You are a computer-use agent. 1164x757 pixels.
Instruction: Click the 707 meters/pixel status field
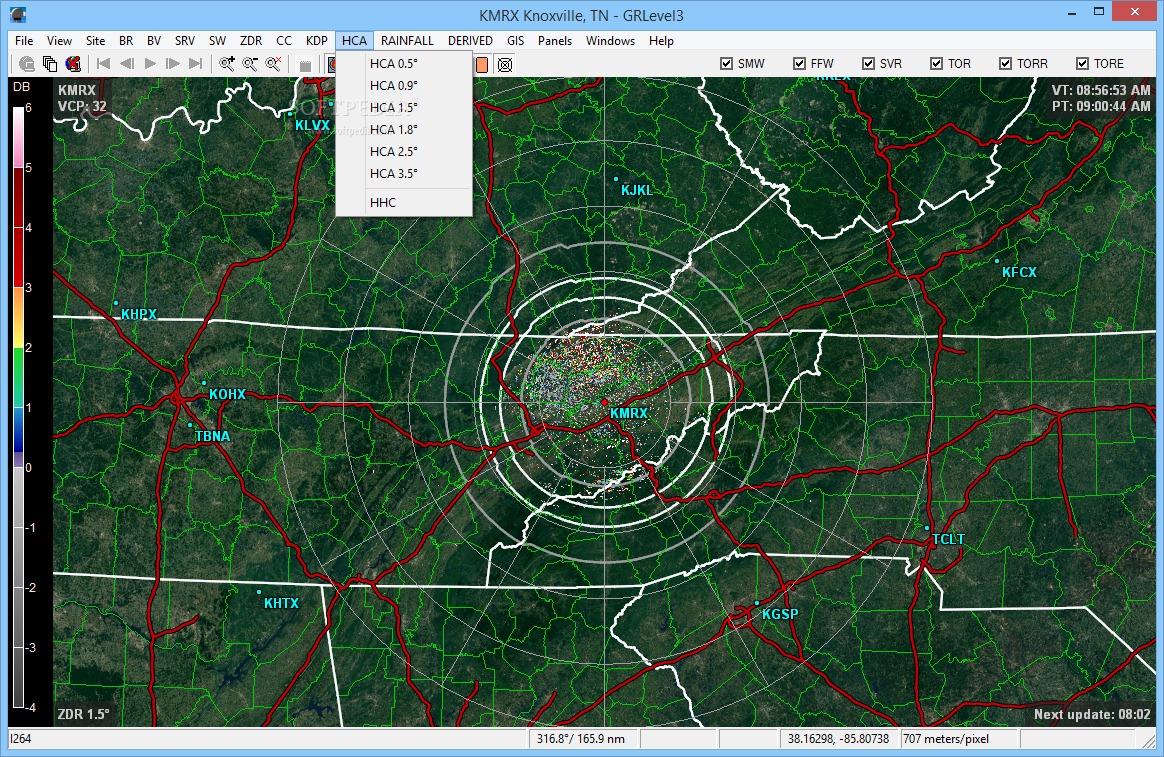click(958, 738)
